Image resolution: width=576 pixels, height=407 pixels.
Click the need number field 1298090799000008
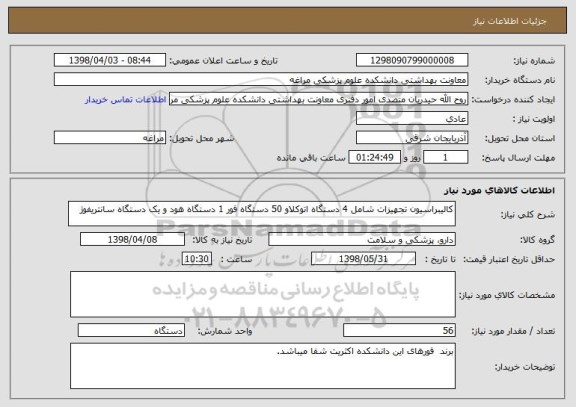click(412, 60)
